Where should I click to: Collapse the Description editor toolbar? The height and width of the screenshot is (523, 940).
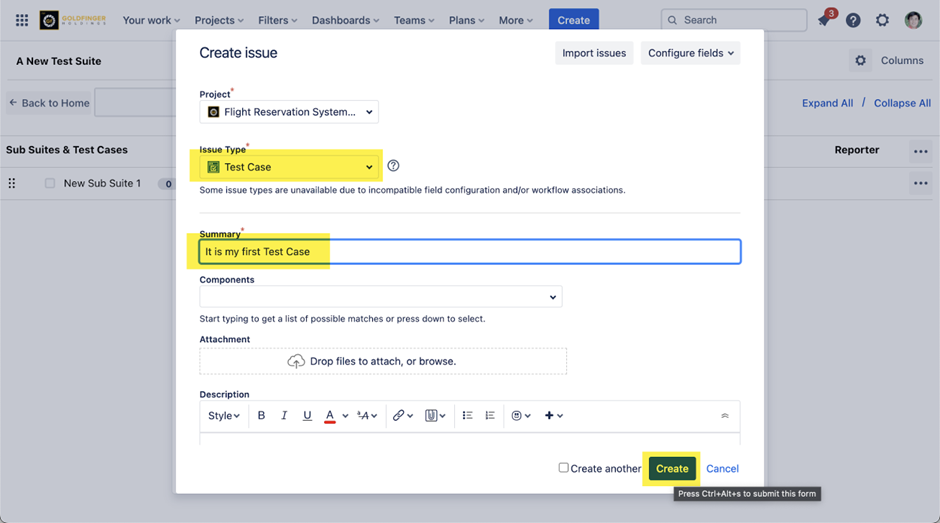click(725, 416)
